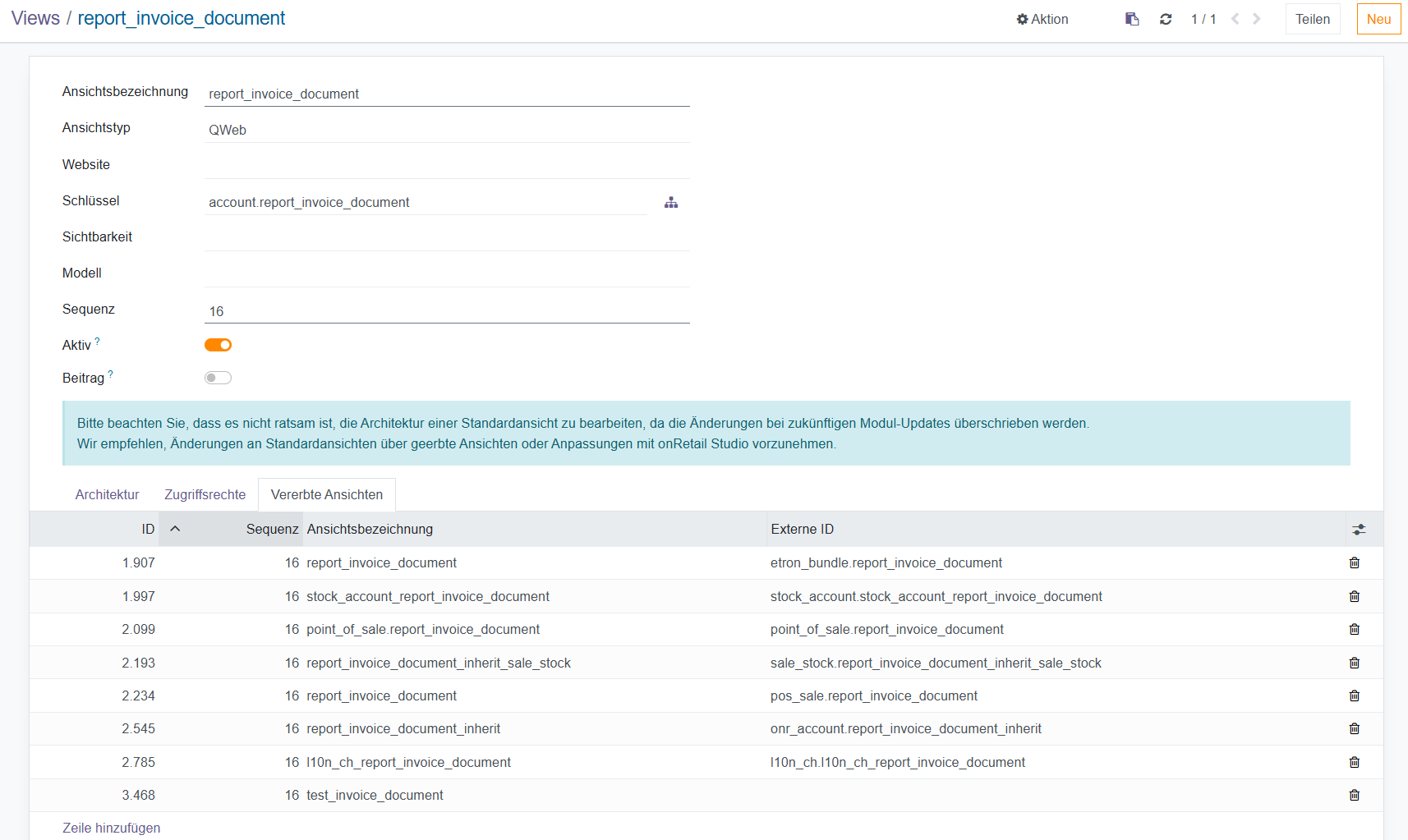1408x840 pixels.
Task: Switch to the Zugriffsrechte tab
Action: point(205,494)
